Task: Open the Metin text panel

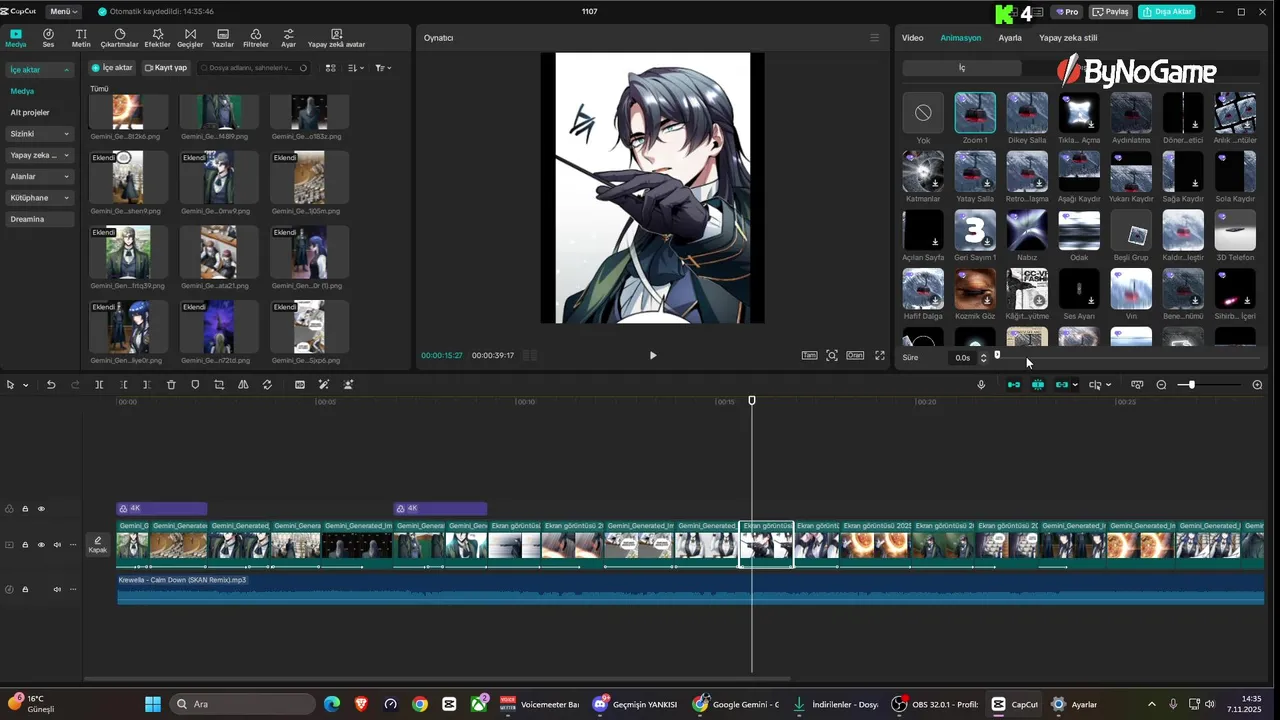Action: pyautogui.click(x=81, y=38)
